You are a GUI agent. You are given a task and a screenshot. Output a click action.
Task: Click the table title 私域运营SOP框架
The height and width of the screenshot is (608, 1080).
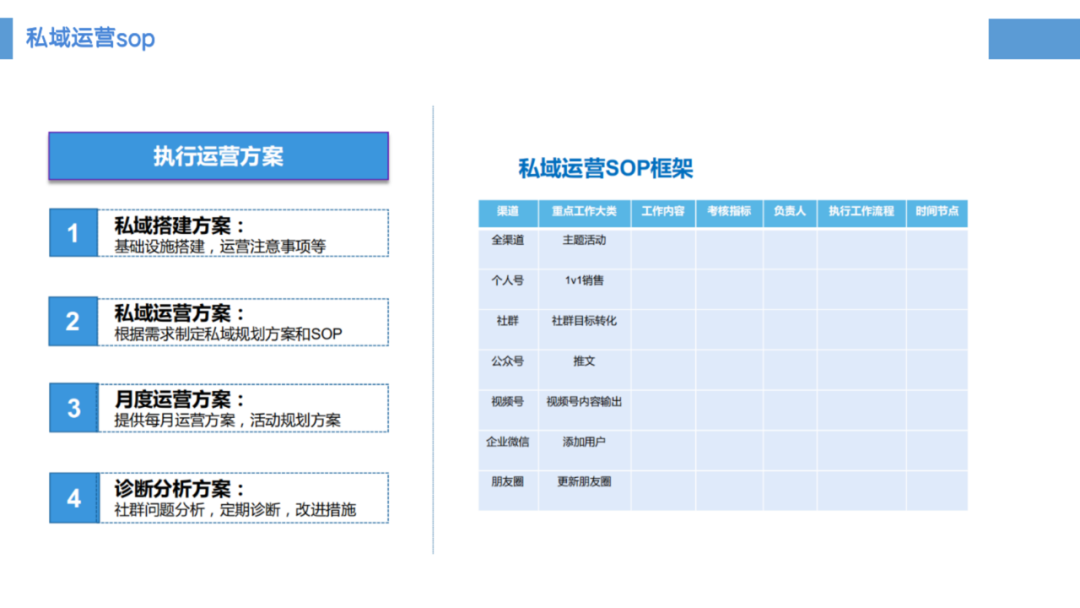pyautogui.click(x=605, y=168)
